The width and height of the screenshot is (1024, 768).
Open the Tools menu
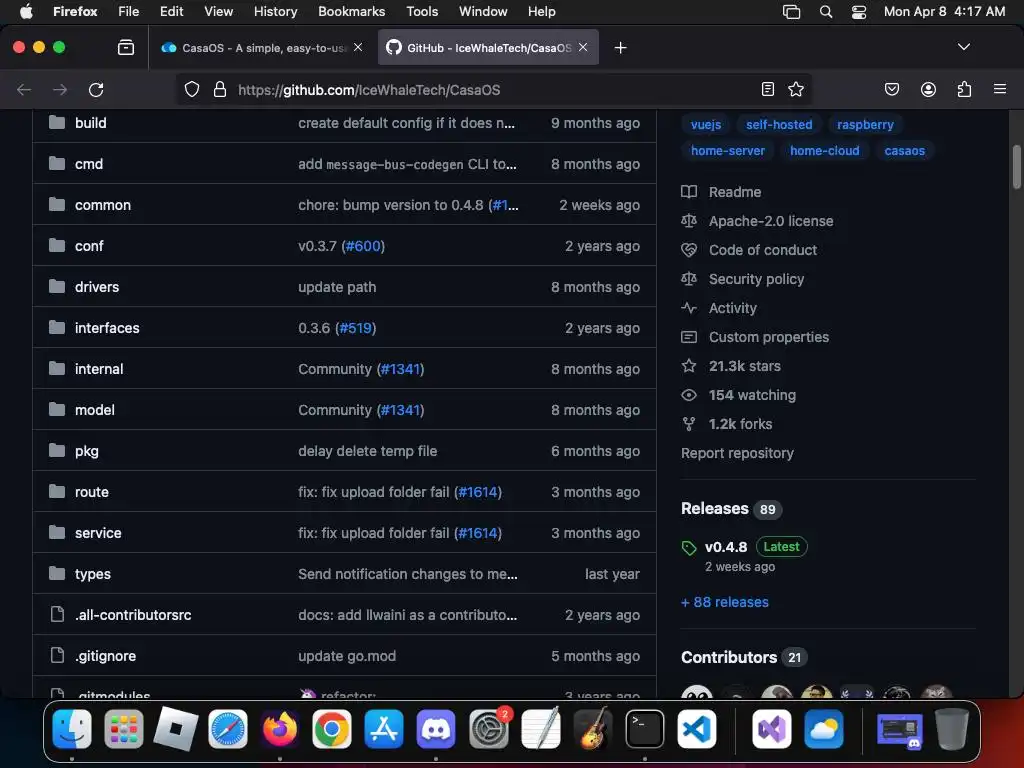(x=422, y=12)
